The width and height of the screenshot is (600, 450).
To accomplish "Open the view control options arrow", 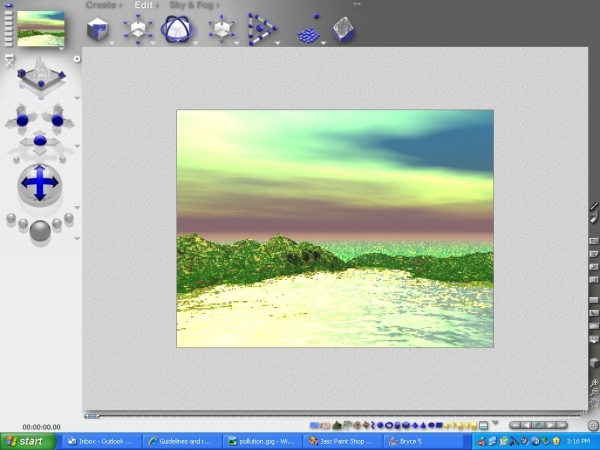I will pos(77,98).
